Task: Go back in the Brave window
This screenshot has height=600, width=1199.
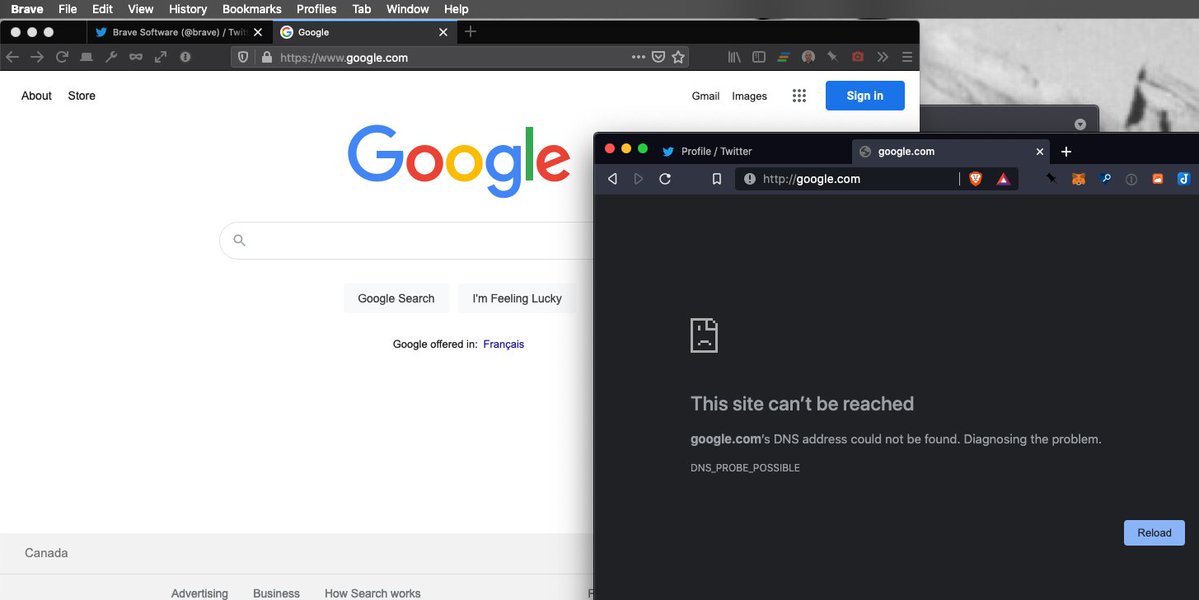Action: click(x=612, y=179)
